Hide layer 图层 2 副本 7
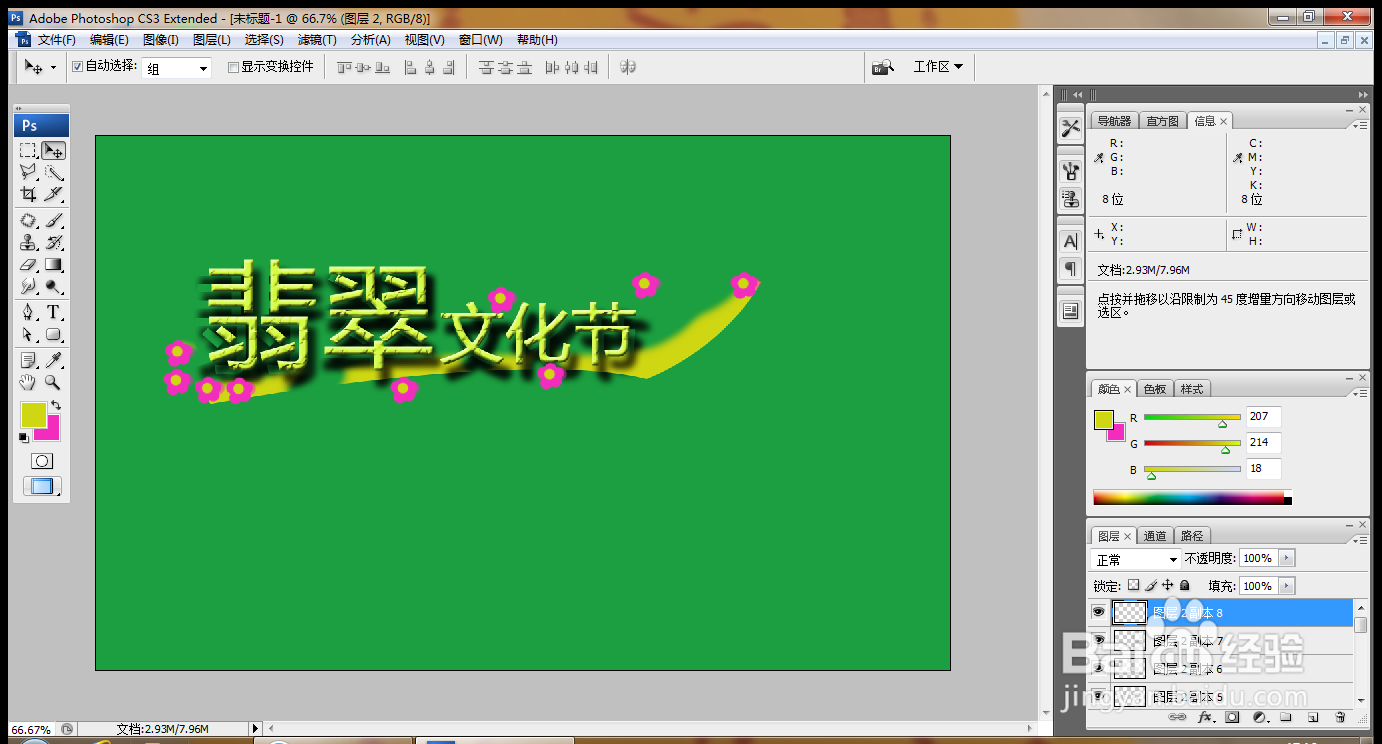Viewport: 1382px width, 744px height. tap(1098, 640)
